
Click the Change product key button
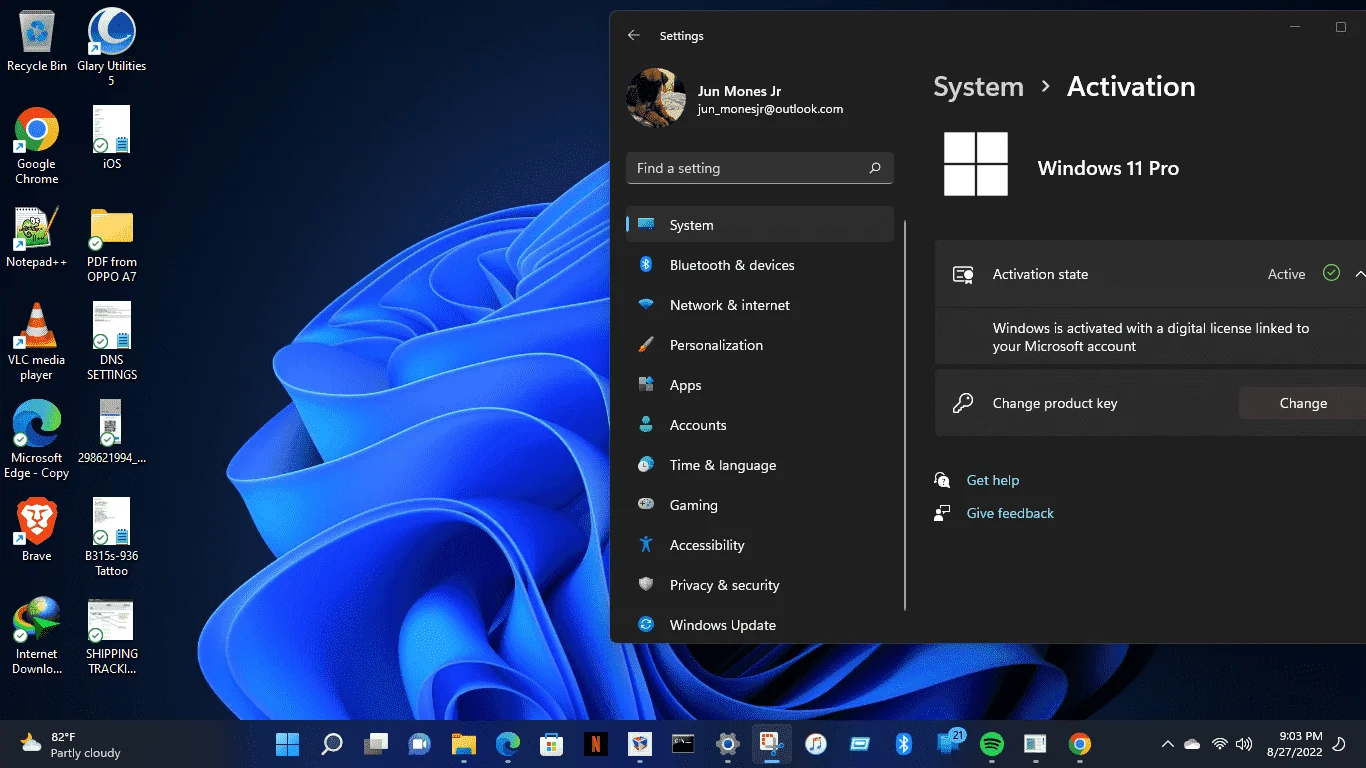[x=1302, y=403]
